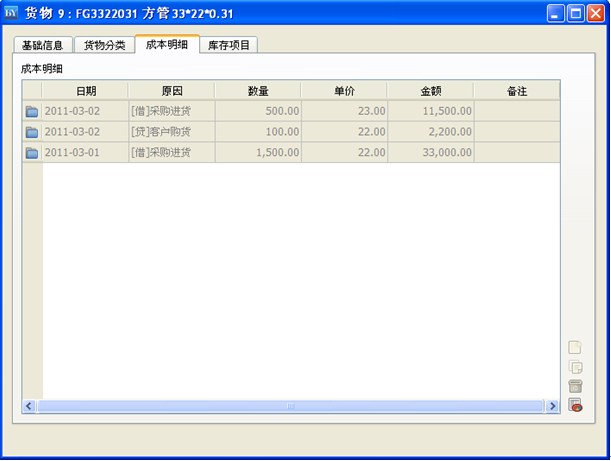Switch to the 基础信息 tab

point(43,46)
